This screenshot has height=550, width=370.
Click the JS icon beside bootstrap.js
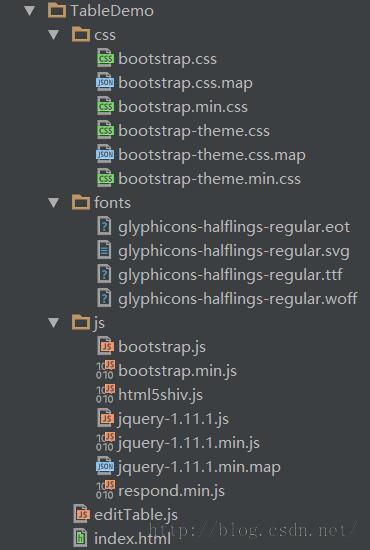(x=105, y=346)
